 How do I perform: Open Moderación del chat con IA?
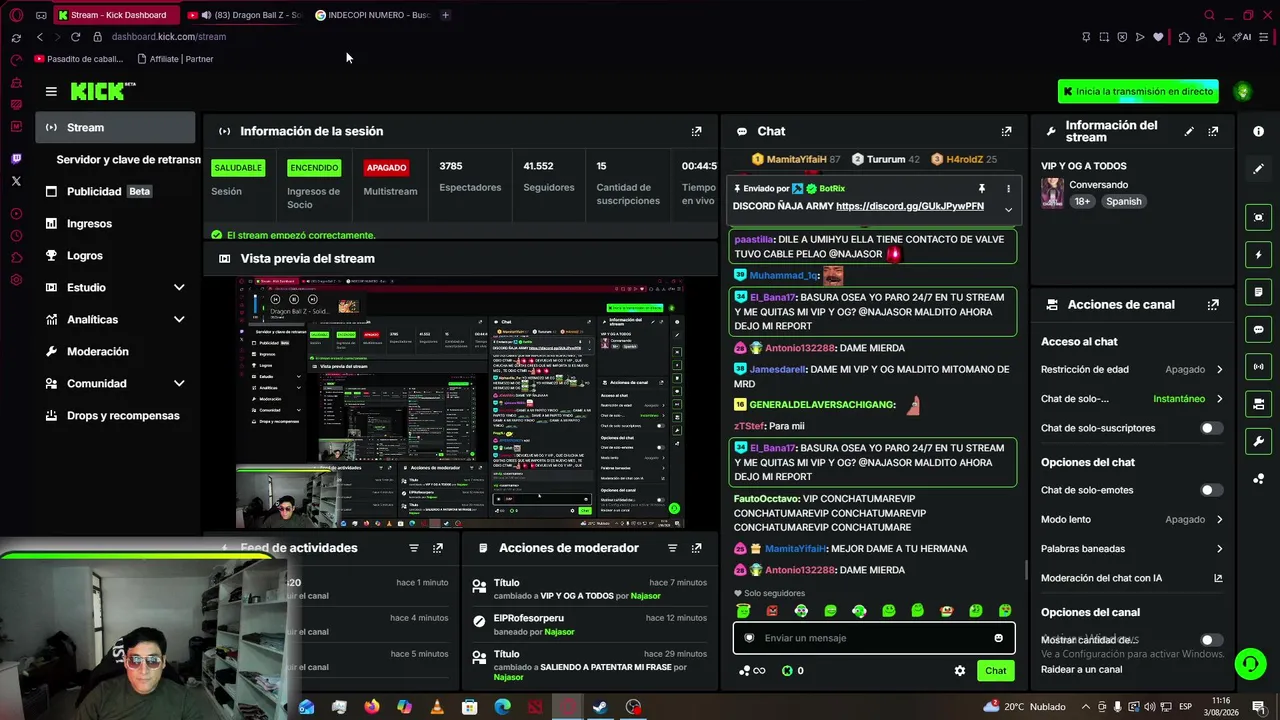1132,578
